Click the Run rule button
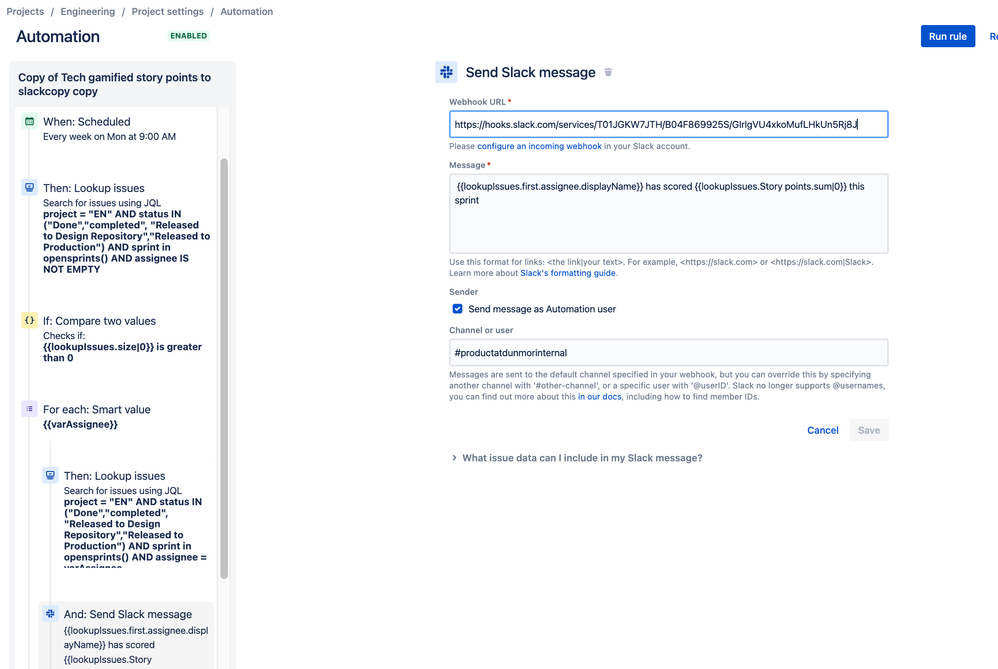 [947, 36]
